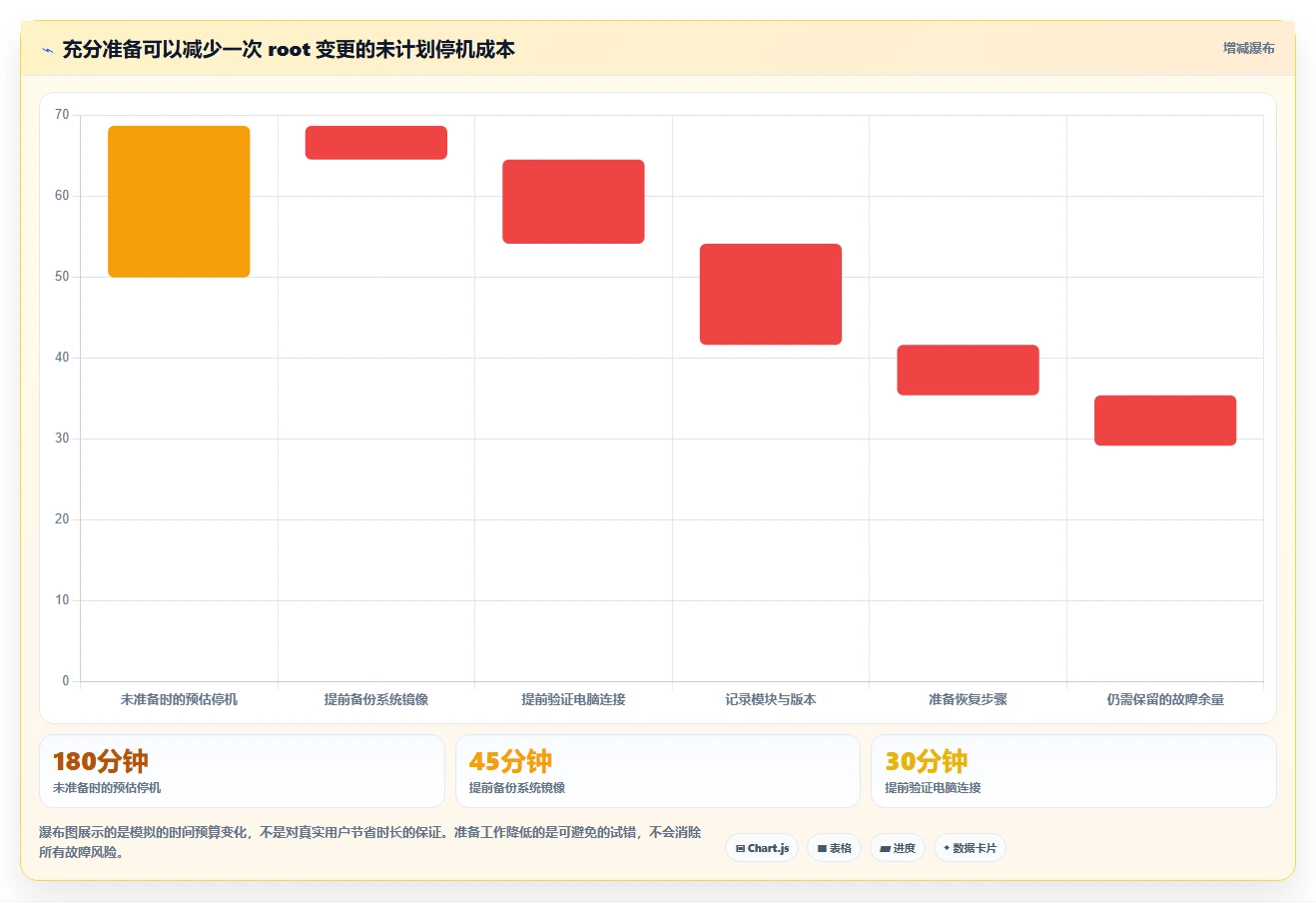Click the chart title about root 变更
This screenshot has height=902, width=1316.
point(289,50)
